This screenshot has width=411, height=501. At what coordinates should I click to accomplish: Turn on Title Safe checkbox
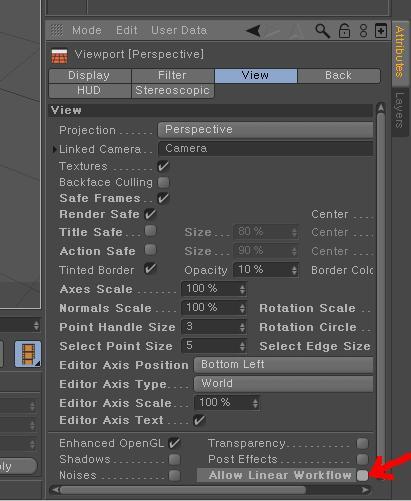click(150, 231)
